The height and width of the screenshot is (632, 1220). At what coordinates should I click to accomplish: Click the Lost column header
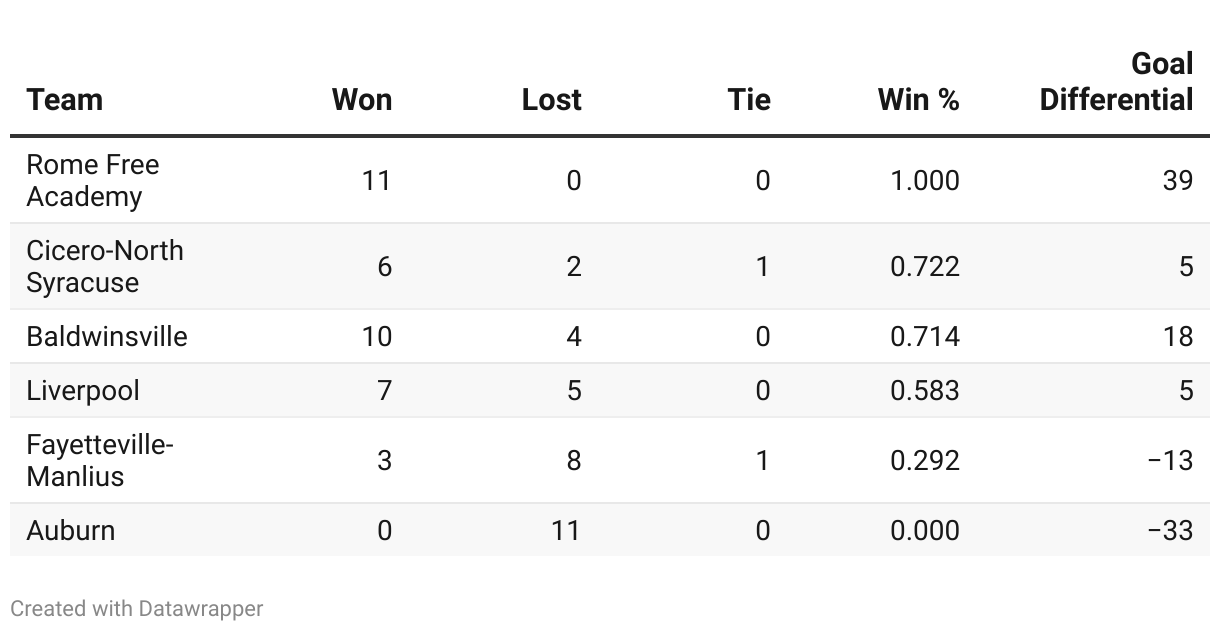pos(551,100)
